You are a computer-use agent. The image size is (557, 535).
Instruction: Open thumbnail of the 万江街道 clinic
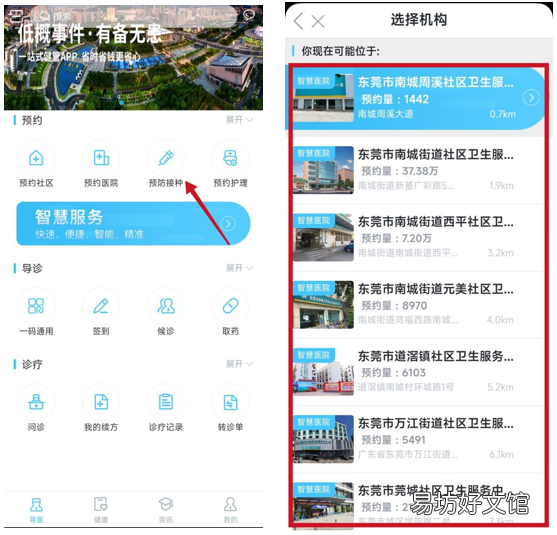(323, 439)
